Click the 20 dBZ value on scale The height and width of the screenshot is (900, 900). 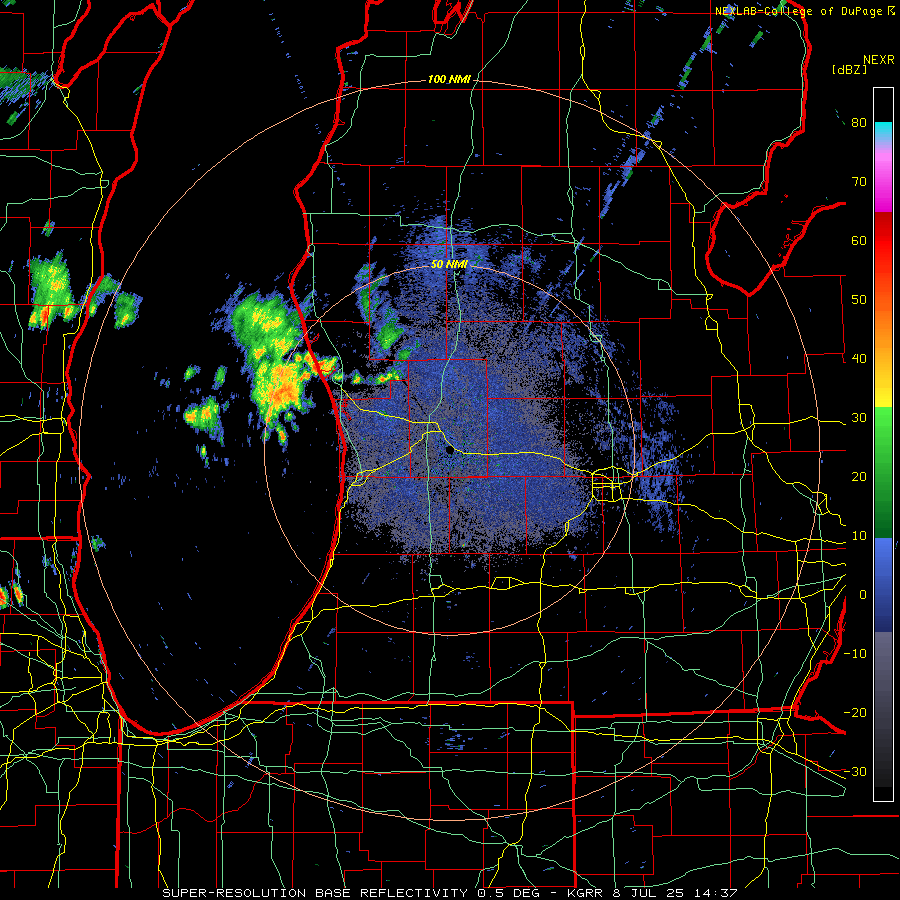859,477
